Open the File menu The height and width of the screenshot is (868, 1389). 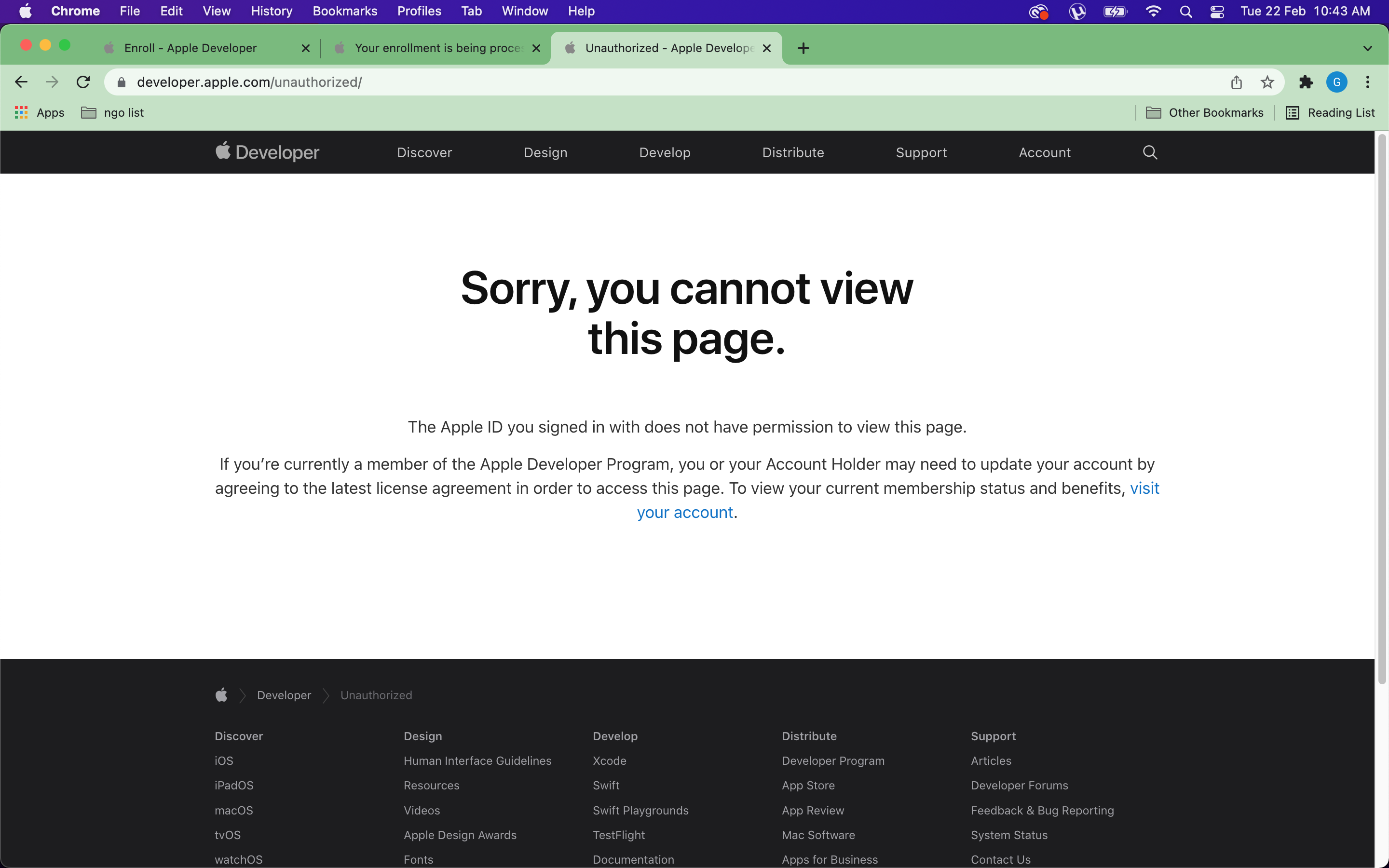pos(130,11)
